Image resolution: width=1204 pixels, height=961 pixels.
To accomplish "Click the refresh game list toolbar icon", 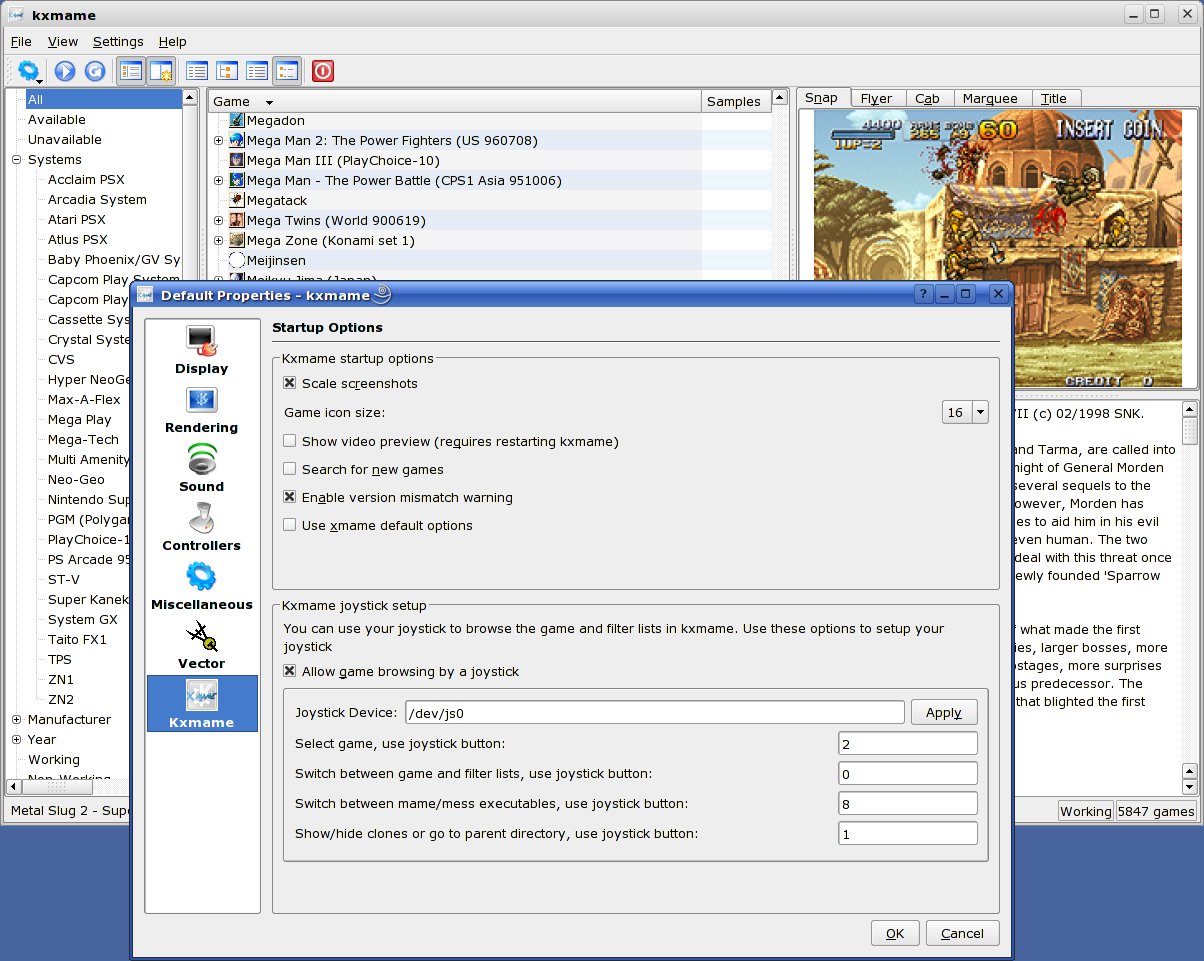I will click(x=95, y=71).
